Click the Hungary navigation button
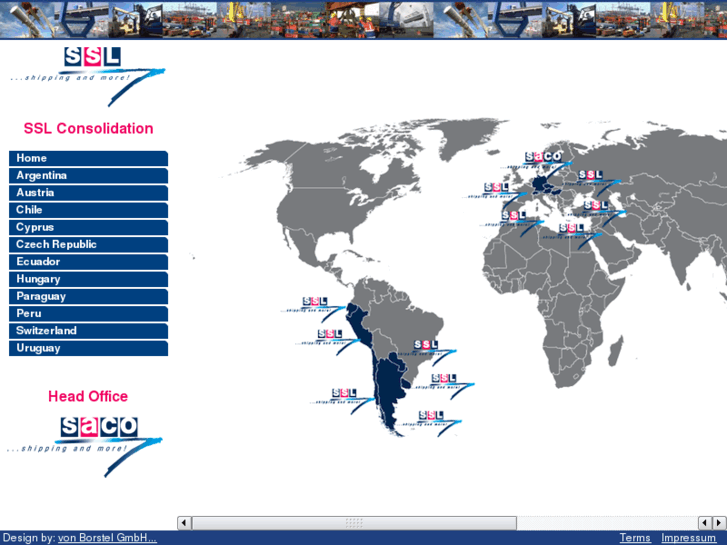 click(88, 279)
